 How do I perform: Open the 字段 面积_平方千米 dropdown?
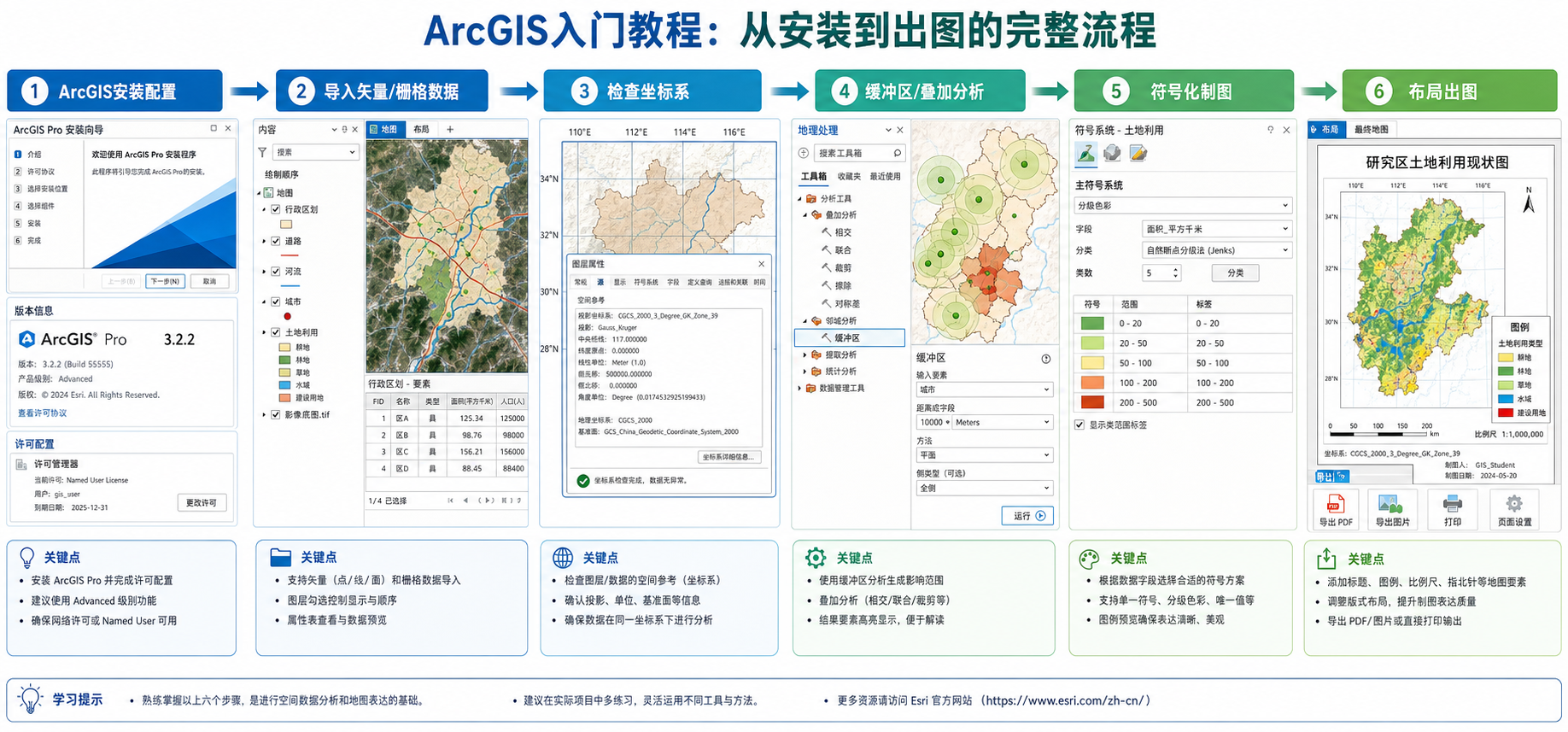click(x=1217, y=229)
